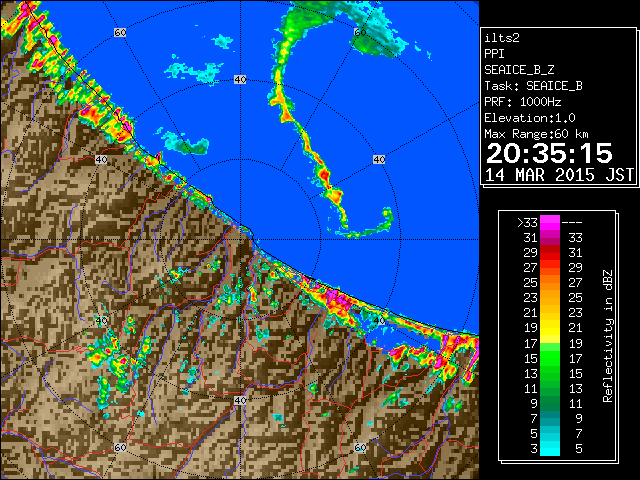Click the 'Max Range:60 km' line
Image resolution: width=640 pixels, height=480 pixels.
pos(536,134)
